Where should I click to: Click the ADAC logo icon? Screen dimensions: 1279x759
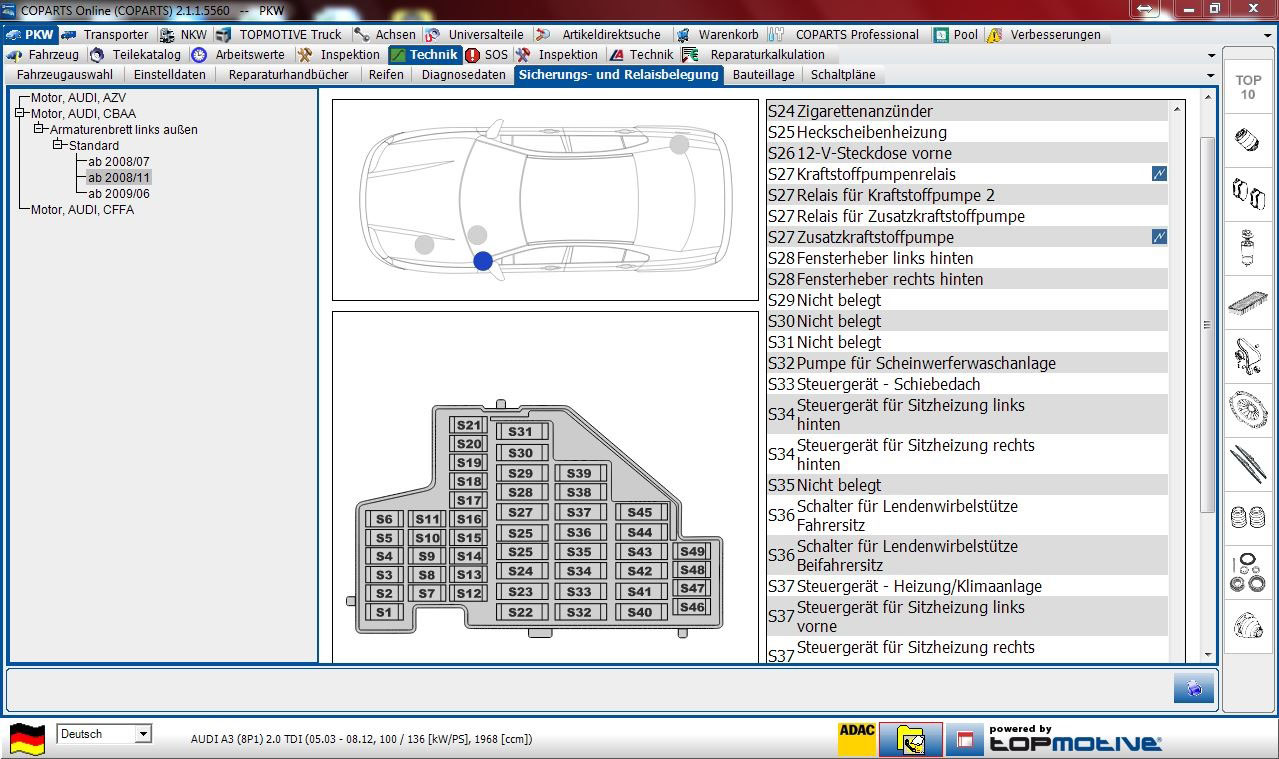pos(857,738)
